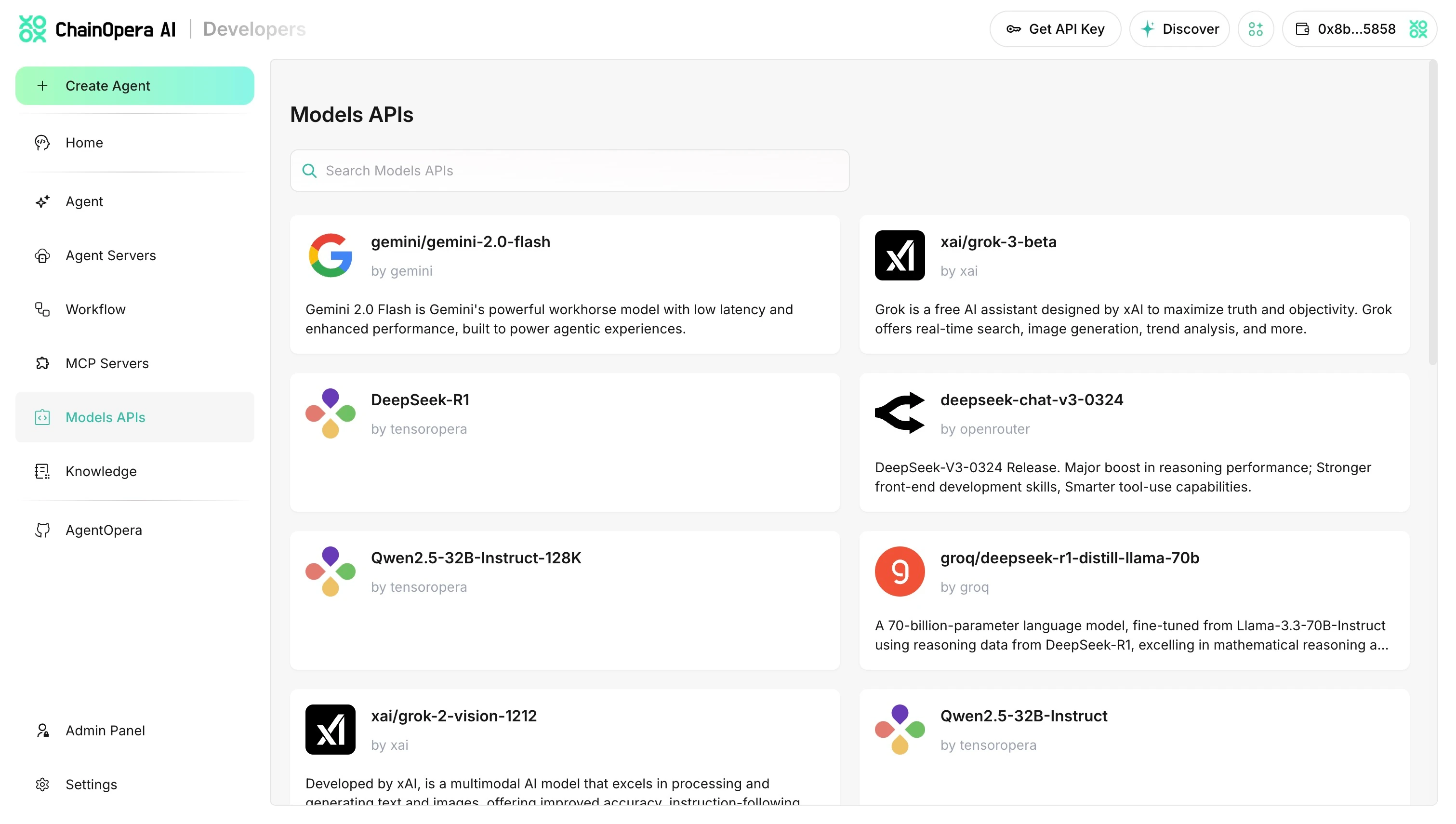
Task: Open MCP Servers section
Action: [107, 363]
